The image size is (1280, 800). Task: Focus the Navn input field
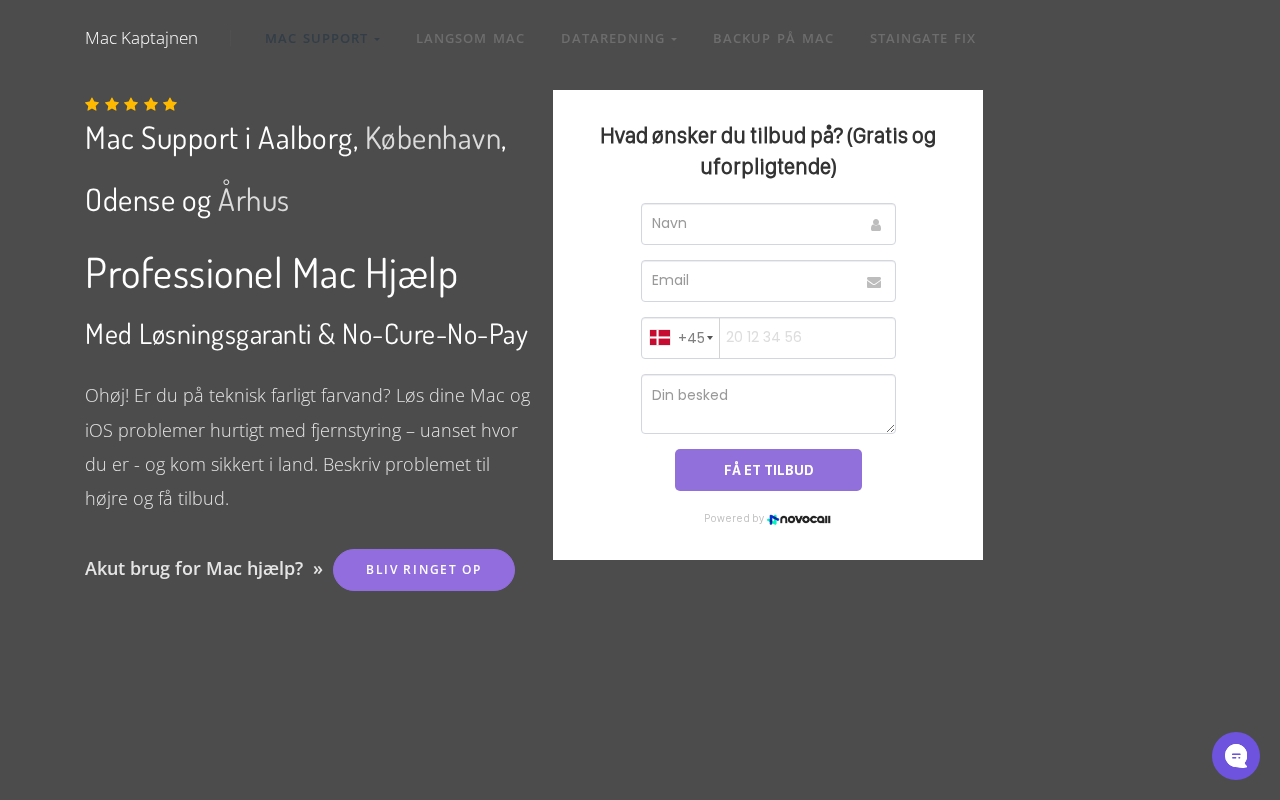coord(755,224)
